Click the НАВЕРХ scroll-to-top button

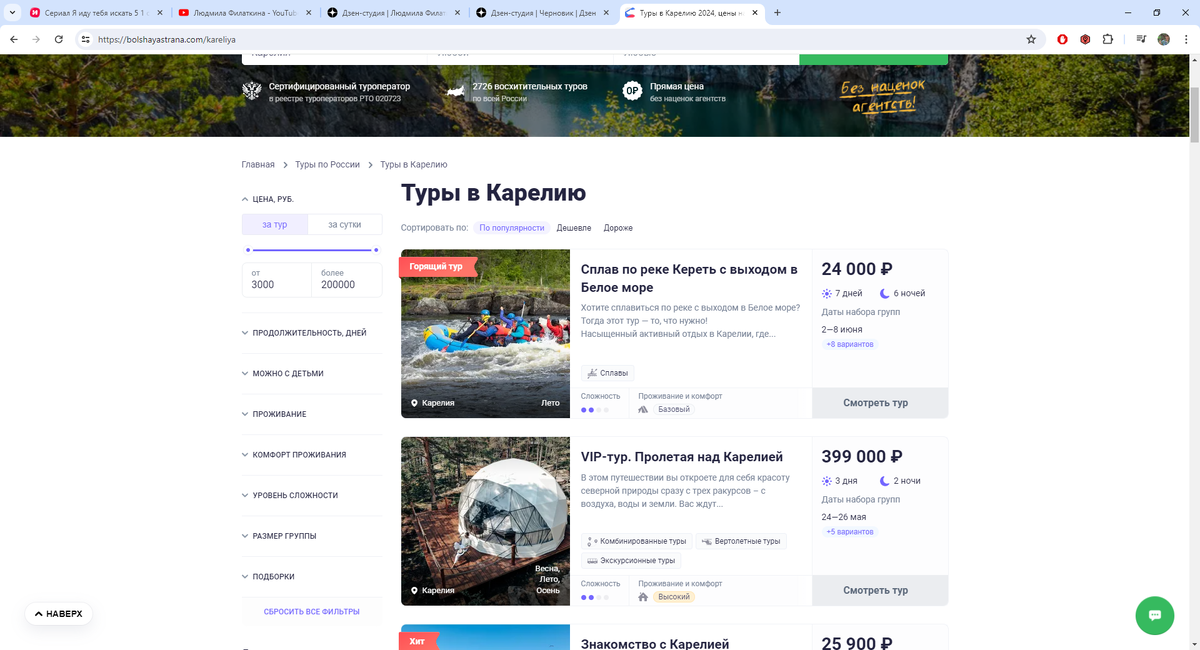[x=59, y=613]
